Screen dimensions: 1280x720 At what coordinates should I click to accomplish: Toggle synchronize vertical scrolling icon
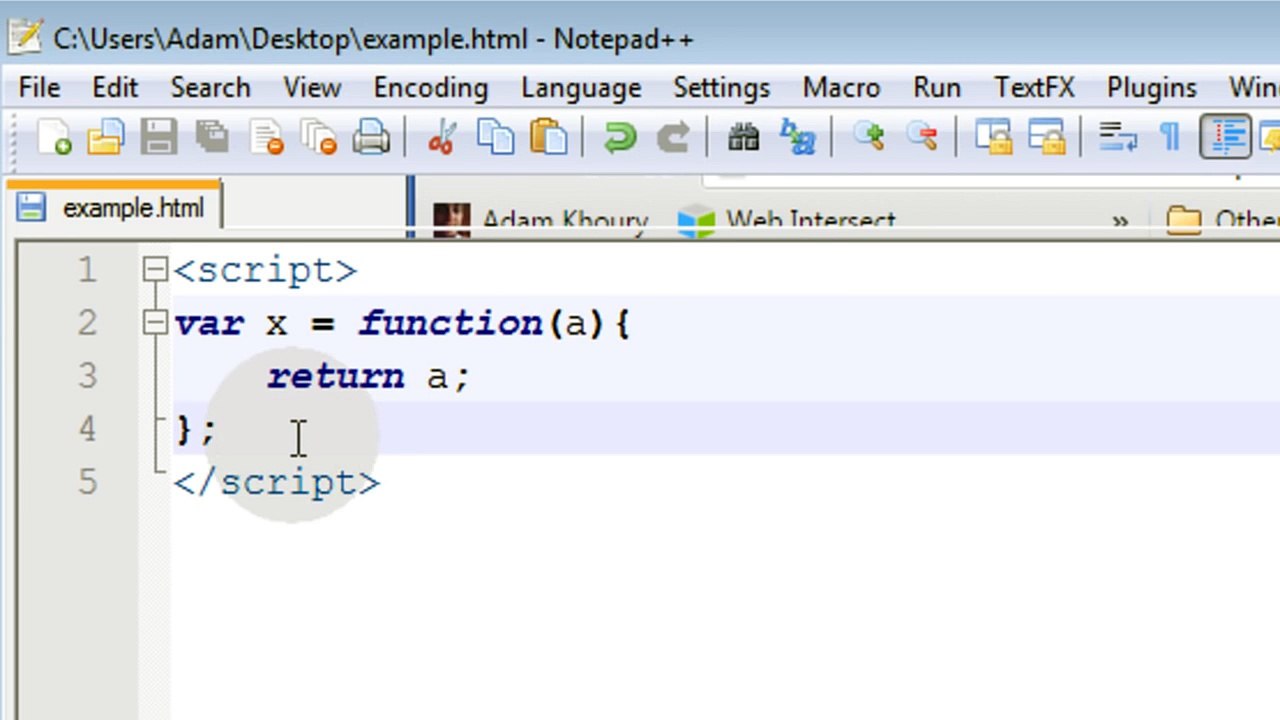tap(993, 137)
